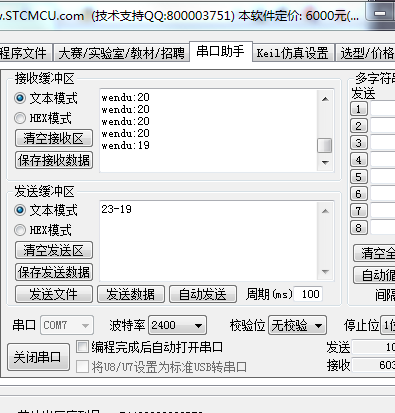Click multi-string send button 2
Screen dimensions: 395x413
[x=359, y=126]
